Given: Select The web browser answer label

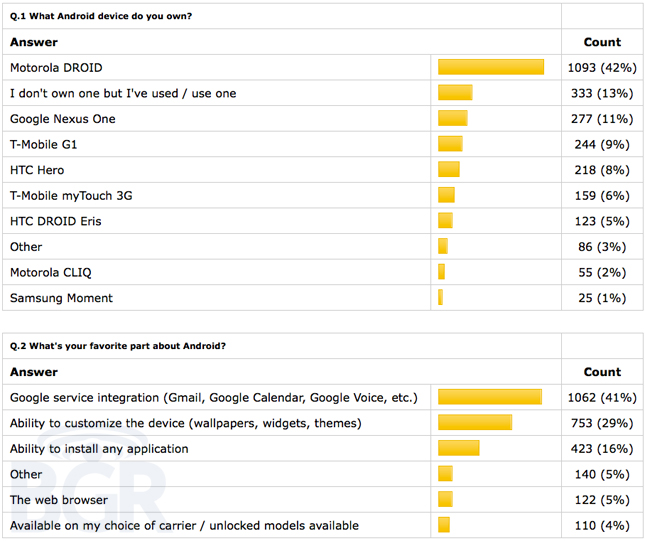Looking at the screenshot, I should point(59,500).
